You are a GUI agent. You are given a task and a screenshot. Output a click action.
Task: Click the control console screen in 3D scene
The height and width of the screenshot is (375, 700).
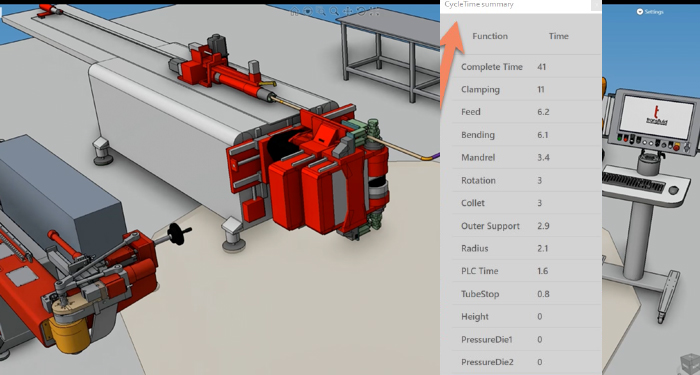coord(658,117)
